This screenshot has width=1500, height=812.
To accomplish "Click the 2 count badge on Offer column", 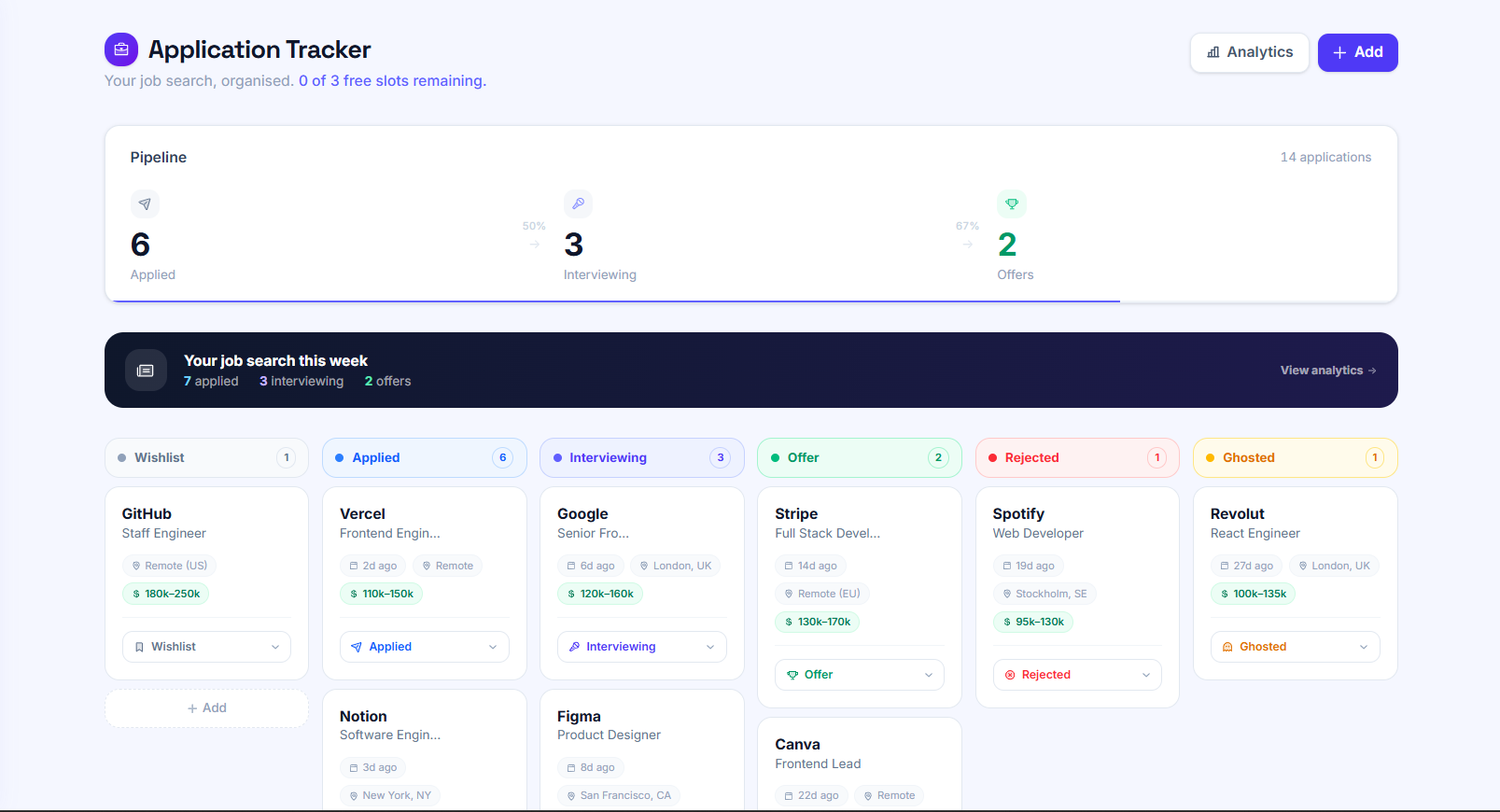I will click(x=938, y=457).
